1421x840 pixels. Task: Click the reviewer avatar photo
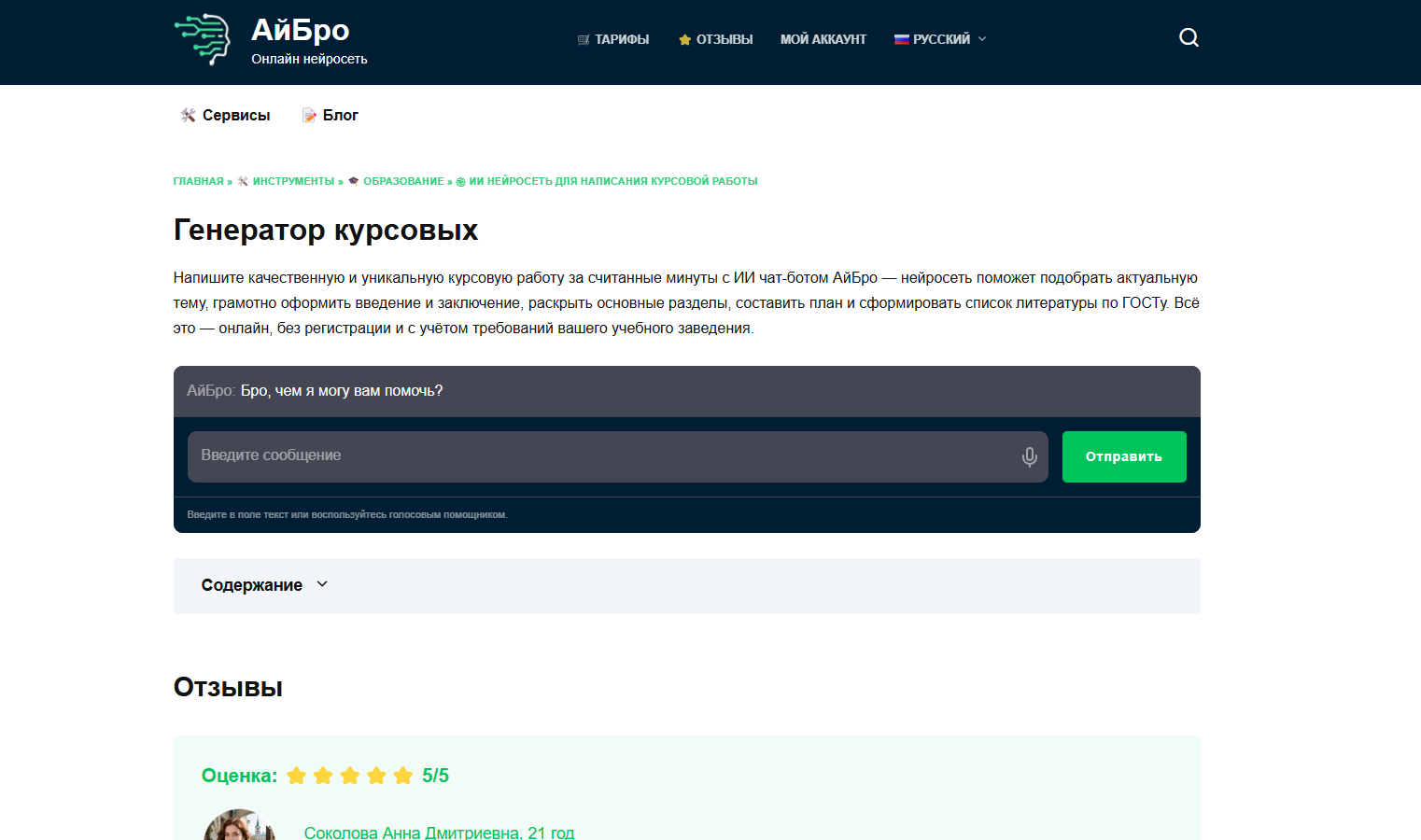[239, 827]
